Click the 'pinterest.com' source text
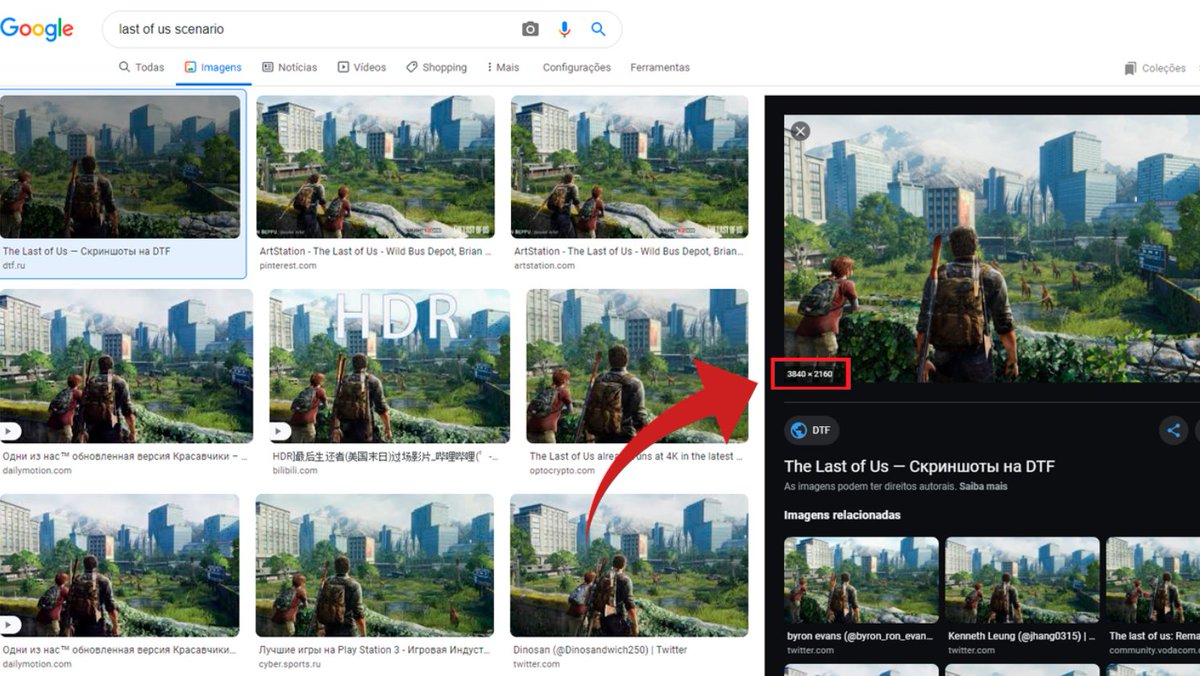This screenshot has width=1200, height=676. (288, 266)
